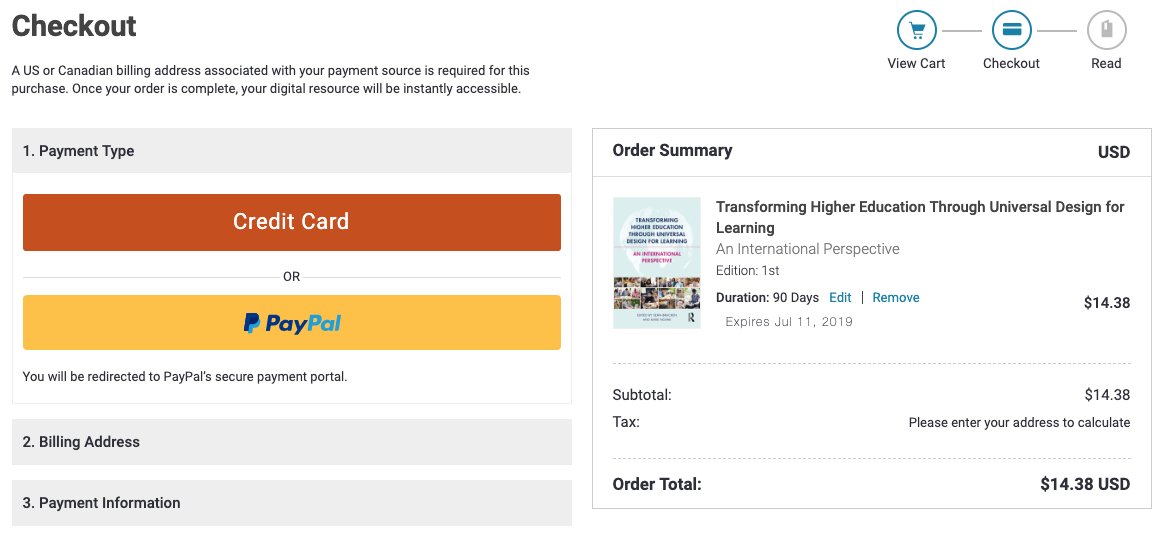Open the book cover thumbnail
This screenshot has width=1163, height=536.
[656, 262]
